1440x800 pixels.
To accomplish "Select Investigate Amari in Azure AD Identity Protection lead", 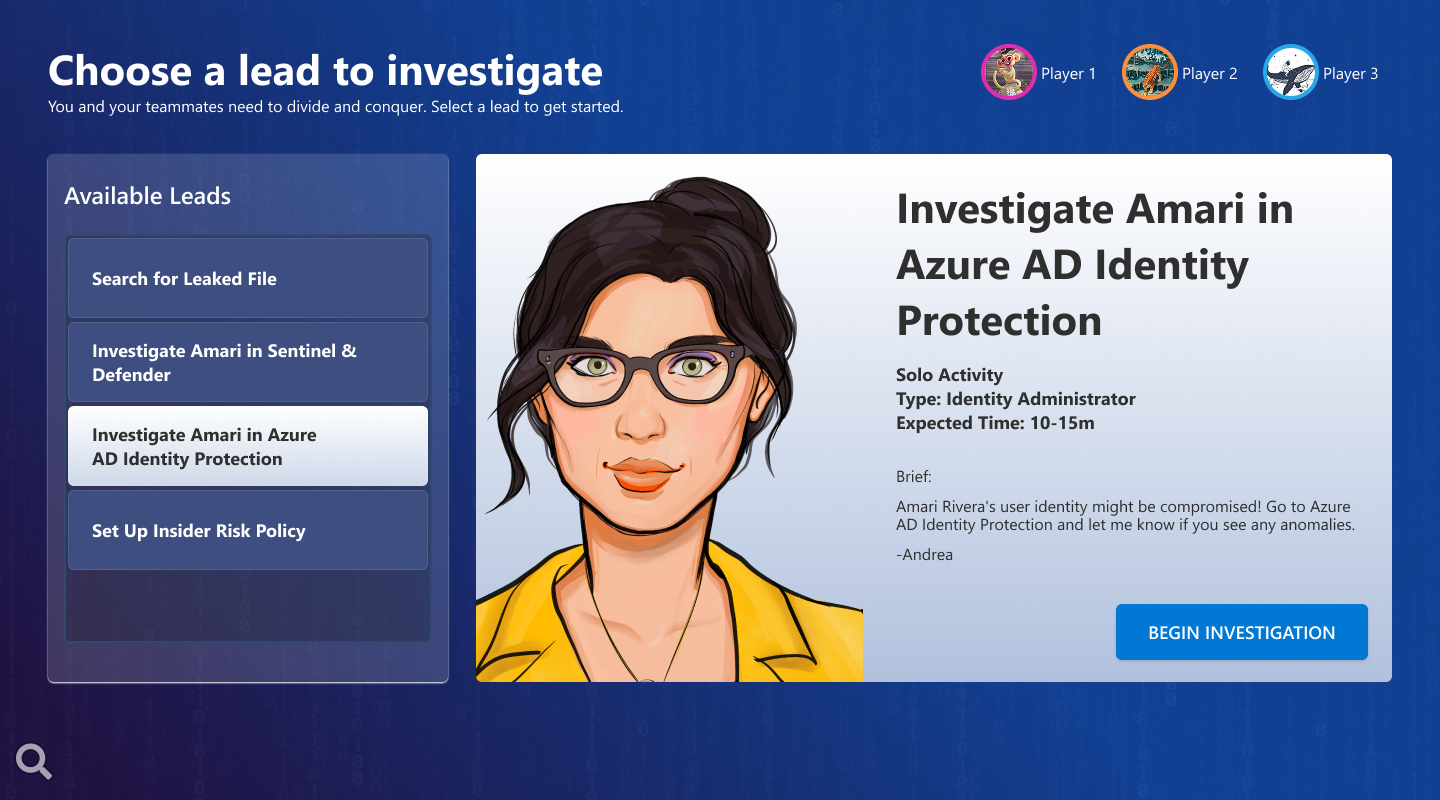I will pos(248,446).
